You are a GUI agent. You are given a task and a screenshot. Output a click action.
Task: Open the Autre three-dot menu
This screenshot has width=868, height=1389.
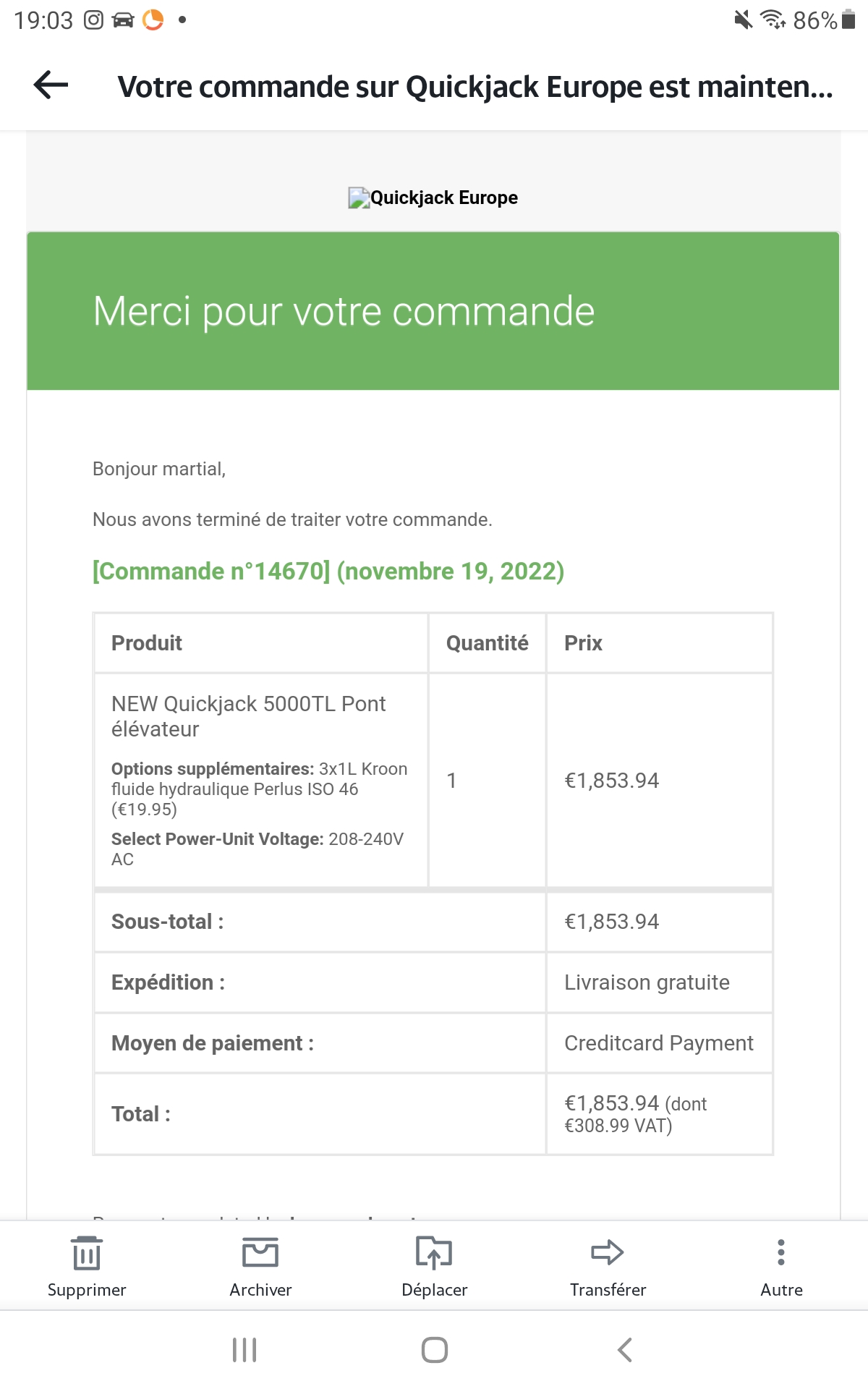(x=781, y=1267)
